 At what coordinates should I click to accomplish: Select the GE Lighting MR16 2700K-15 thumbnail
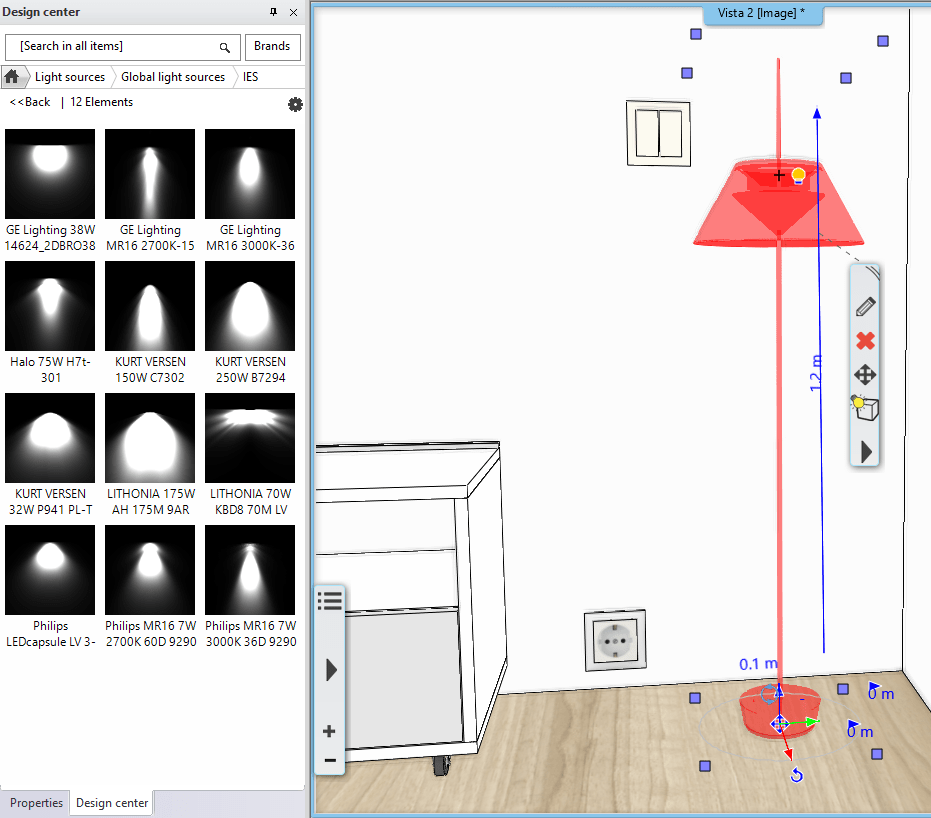[x=149, y=173]
